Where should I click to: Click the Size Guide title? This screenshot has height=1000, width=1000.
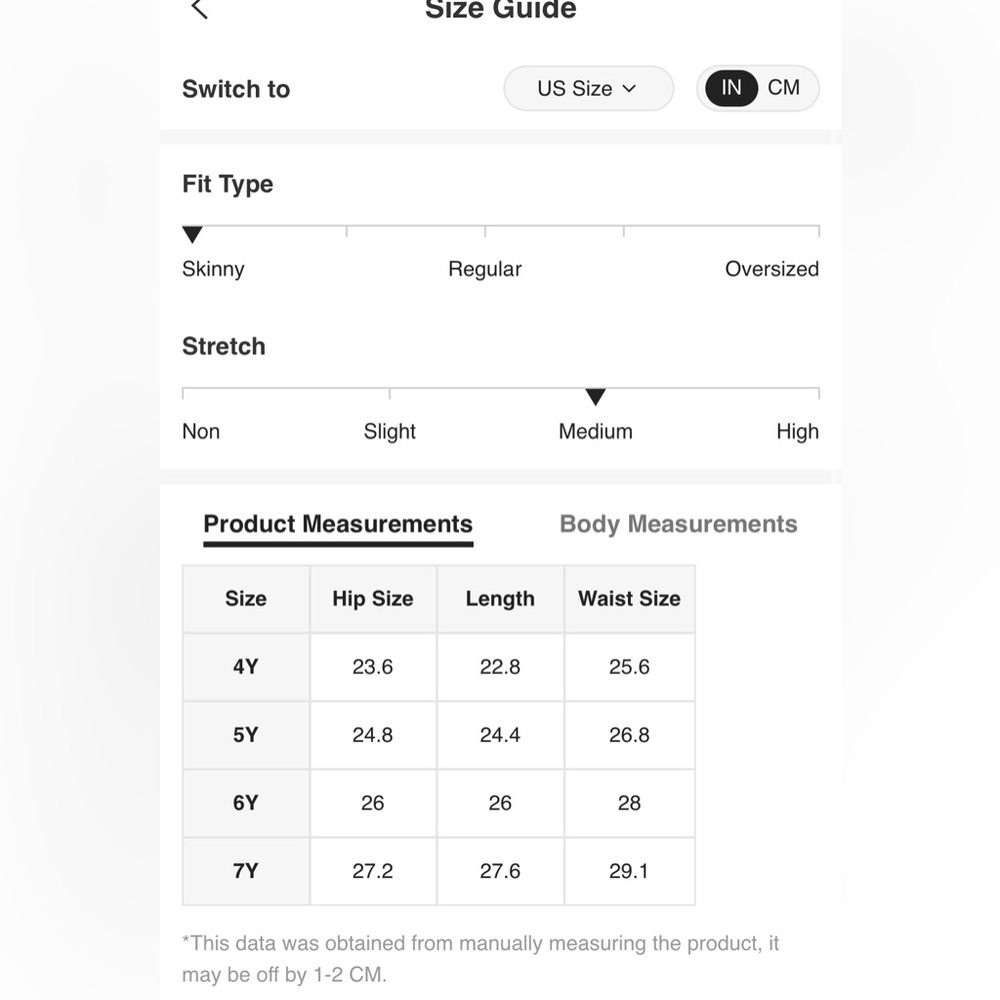tap(501, 10)
